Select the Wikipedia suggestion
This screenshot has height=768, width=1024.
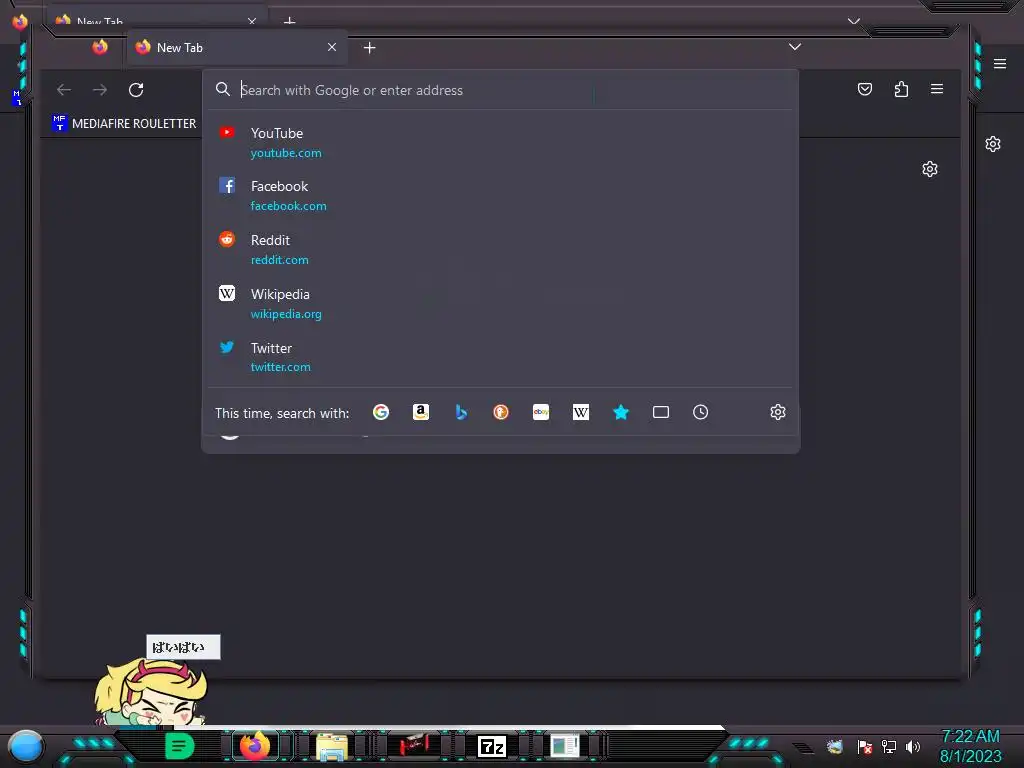pos(500,303)
